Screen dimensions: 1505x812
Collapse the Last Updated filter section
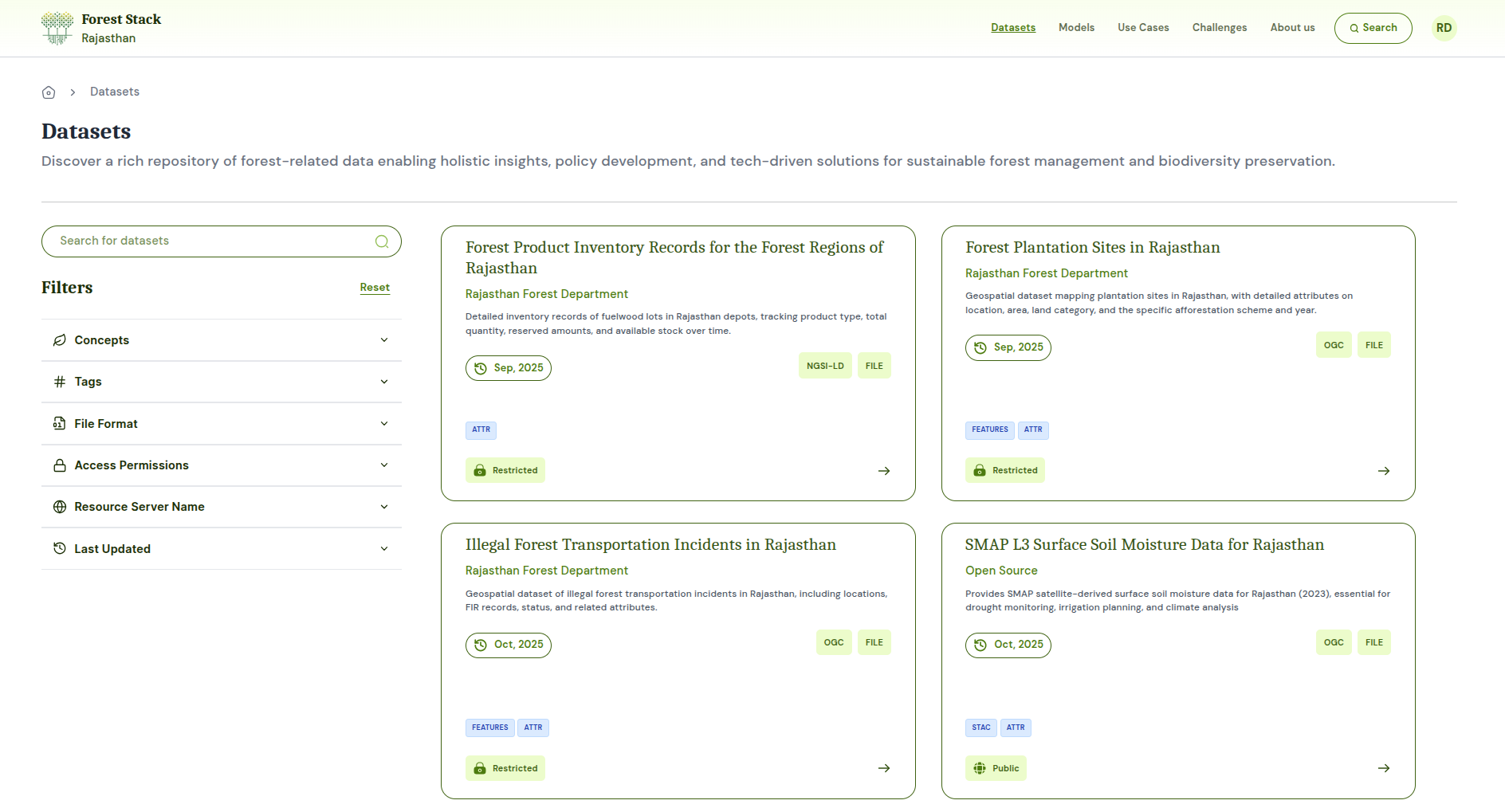pos(384,548)
